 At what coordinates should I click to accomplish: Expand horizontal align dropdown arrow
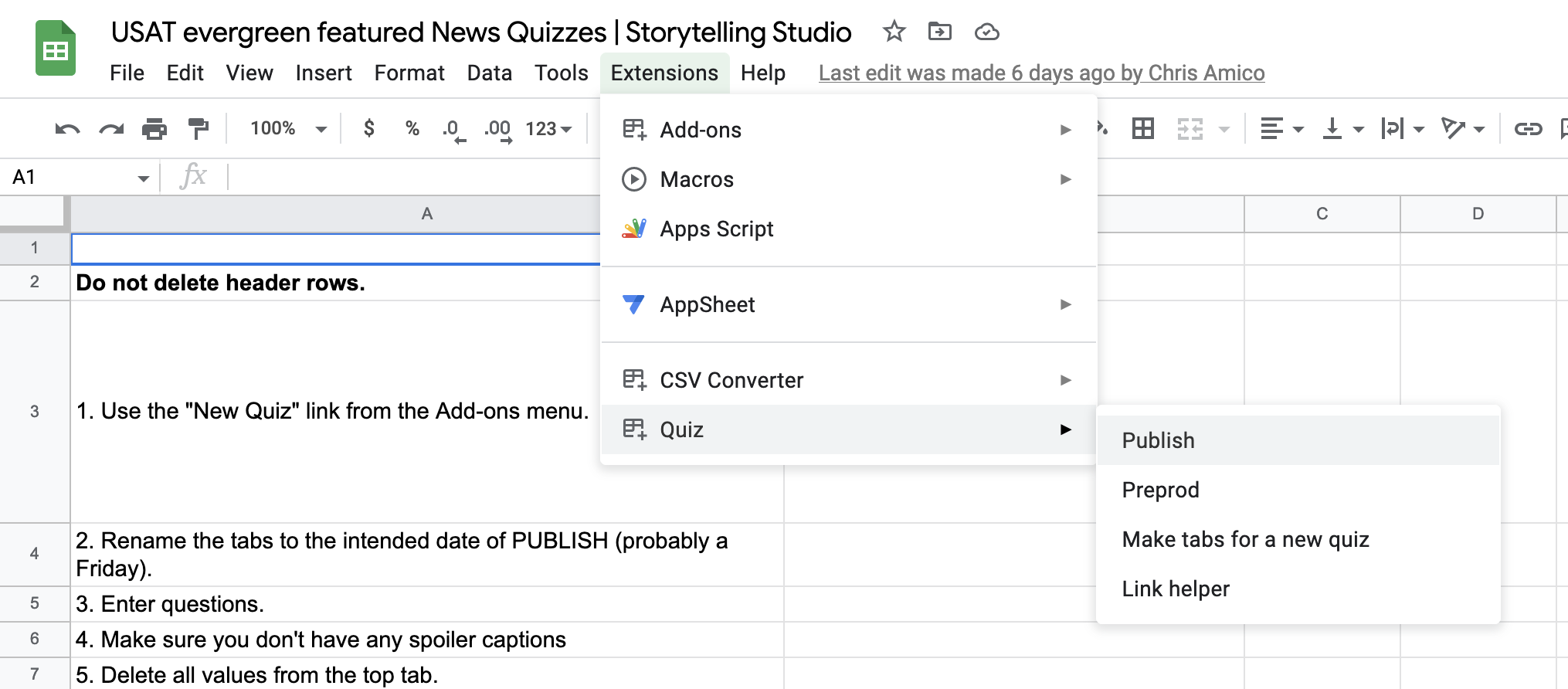(x=1298, y=129)
